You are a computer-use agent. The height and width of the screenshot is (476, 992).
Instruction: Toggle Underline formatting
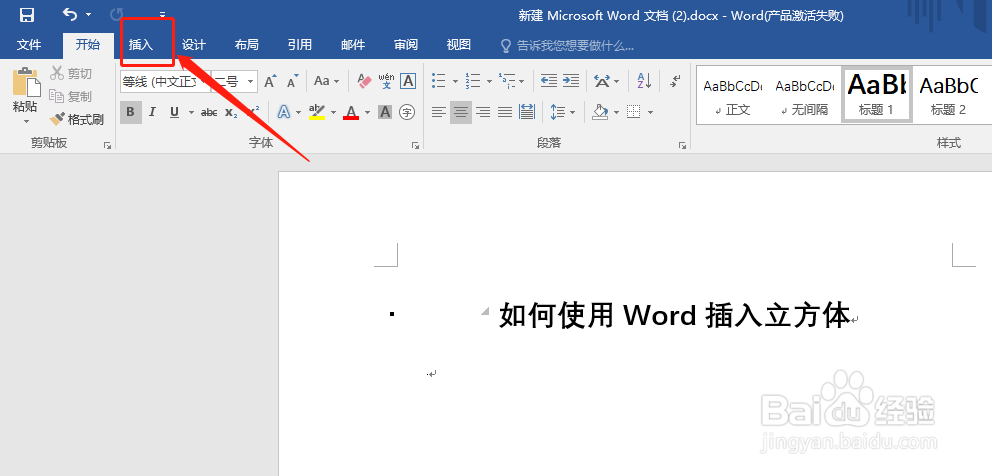pyautogui.click(x=174, y=112)
